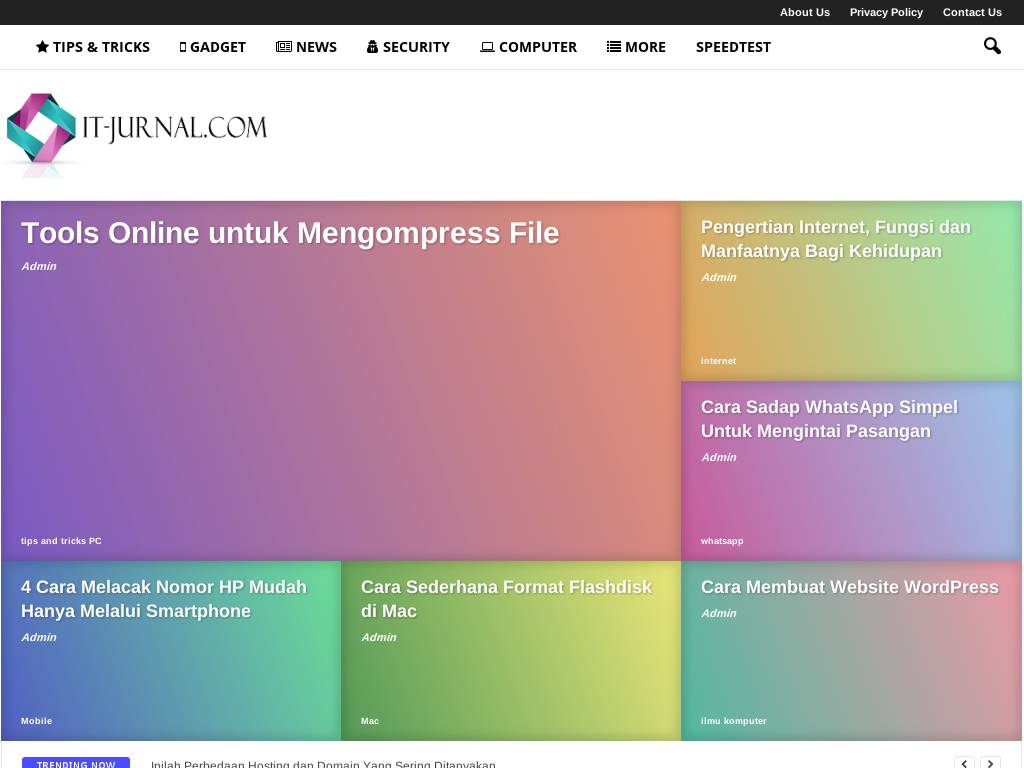Click the search magnifier icon
The image size is (1024, 768).
coord(992,46)
